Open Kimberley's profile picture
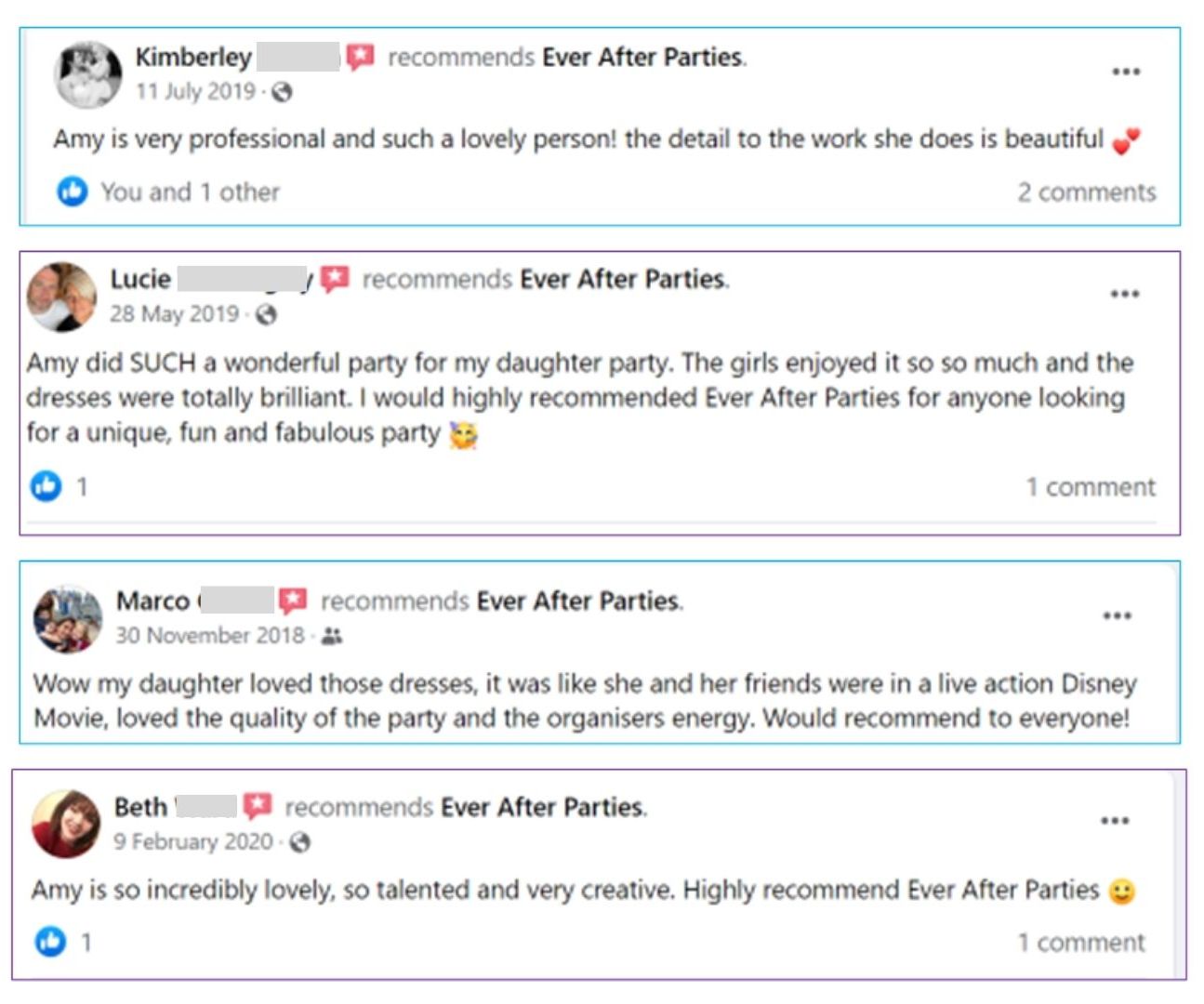The height and width of the screenshot is (1004, 1204). 88,74
